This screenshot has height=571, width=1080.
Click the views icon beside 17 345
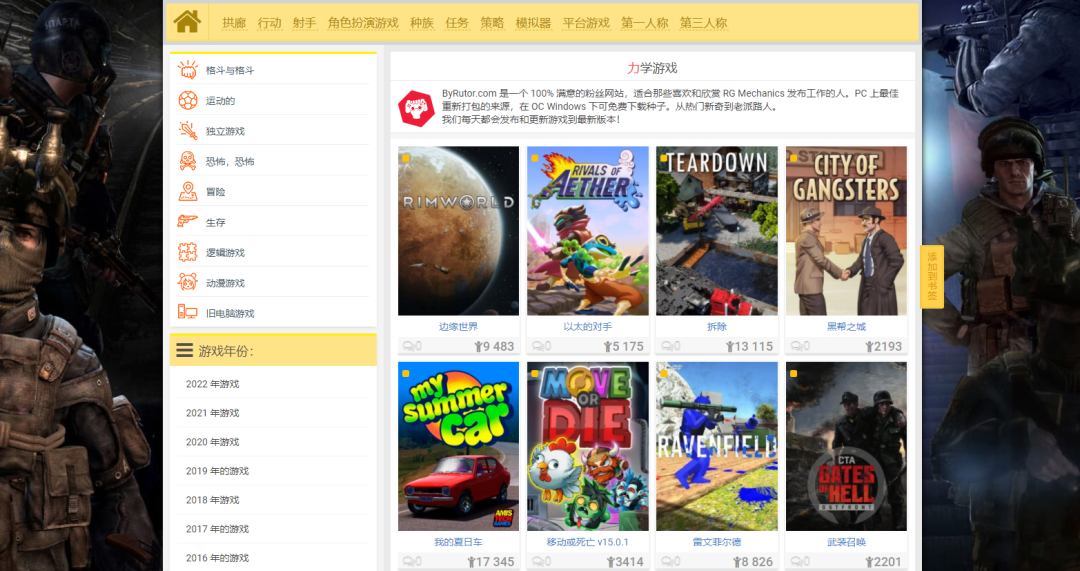(471, 562)
